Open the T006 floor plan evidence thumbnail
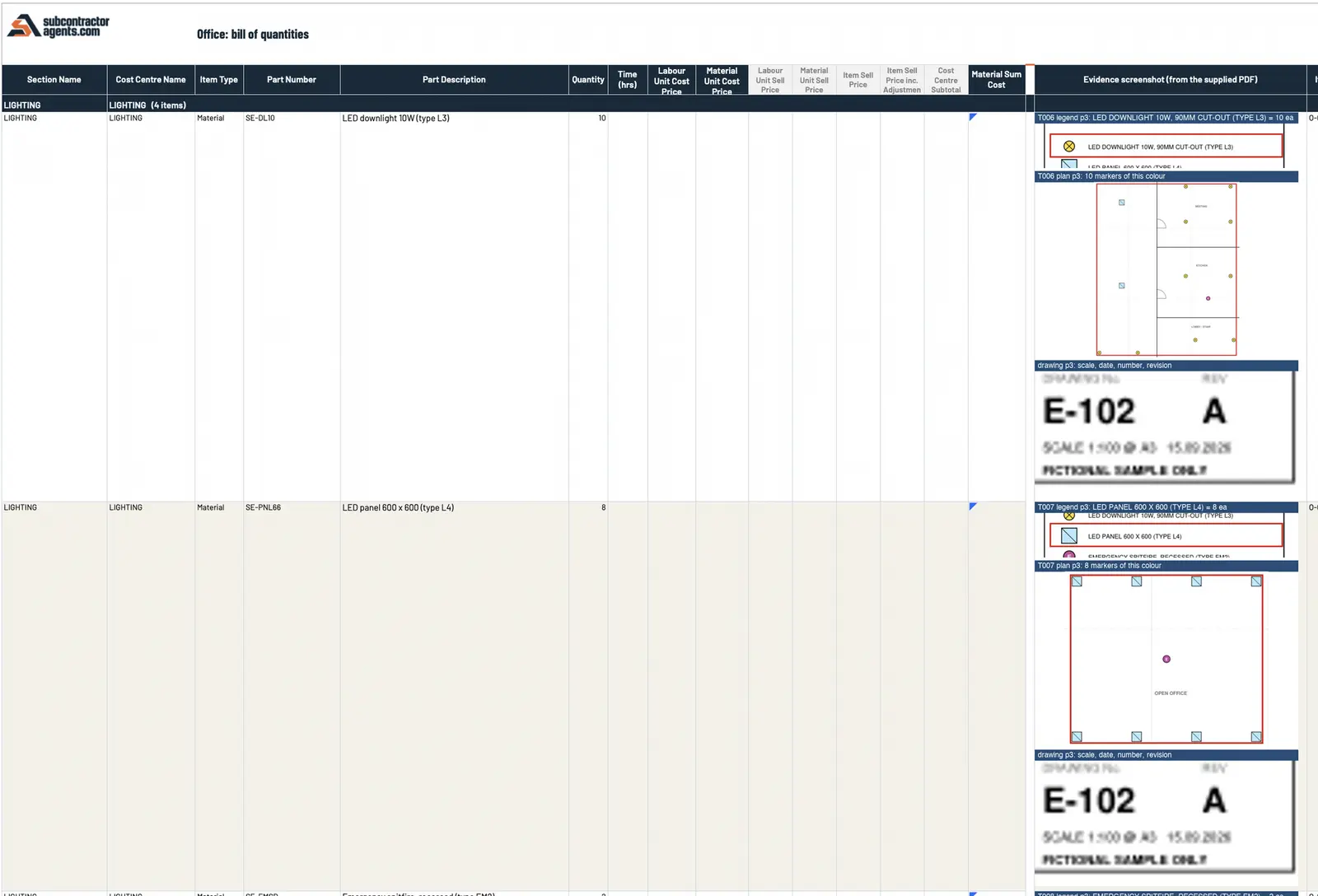The image size is (1318, 896). tap(1166, 269)
